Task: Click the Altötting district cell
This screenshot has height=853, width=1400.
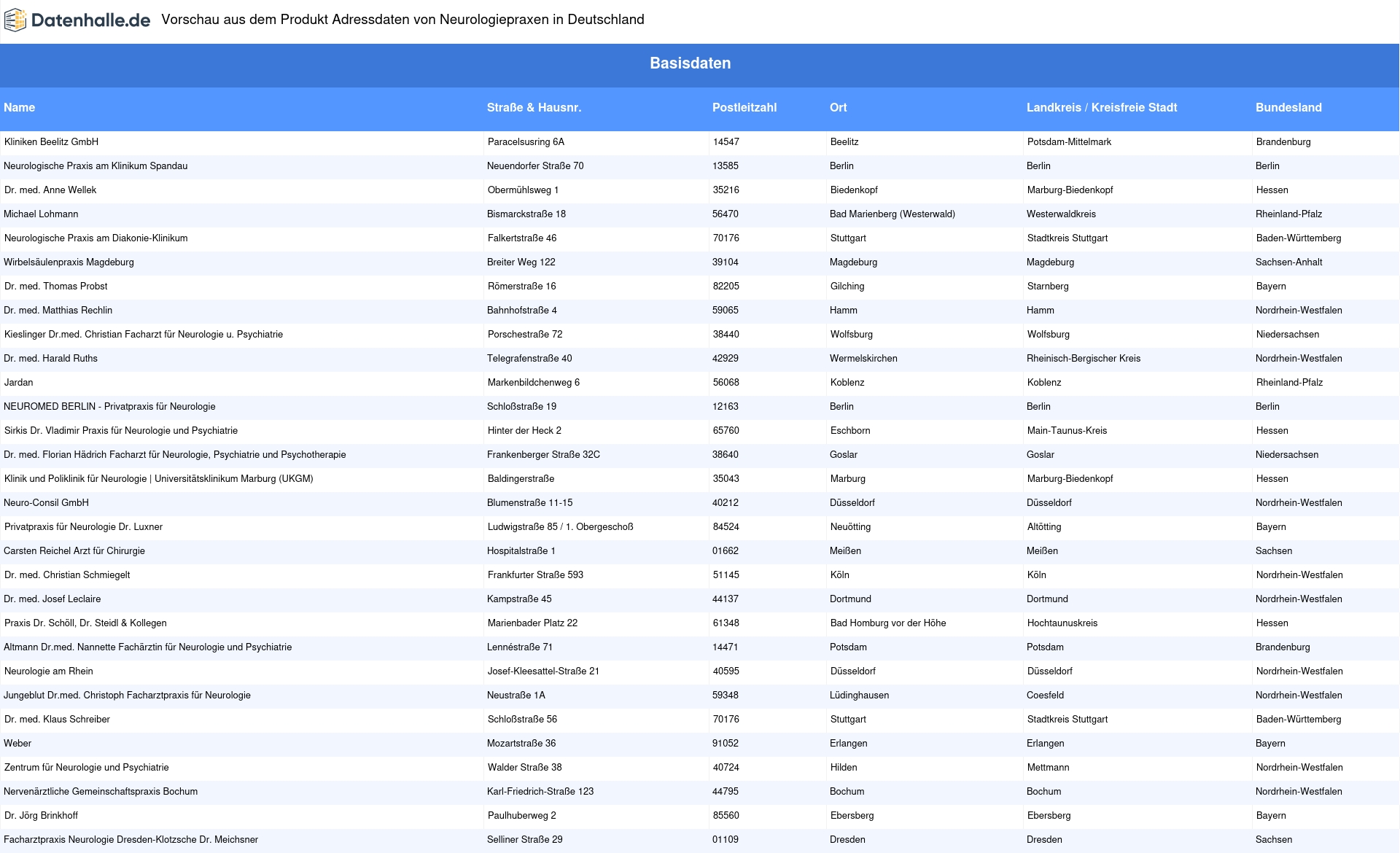Action: (x=1044, y=527)
